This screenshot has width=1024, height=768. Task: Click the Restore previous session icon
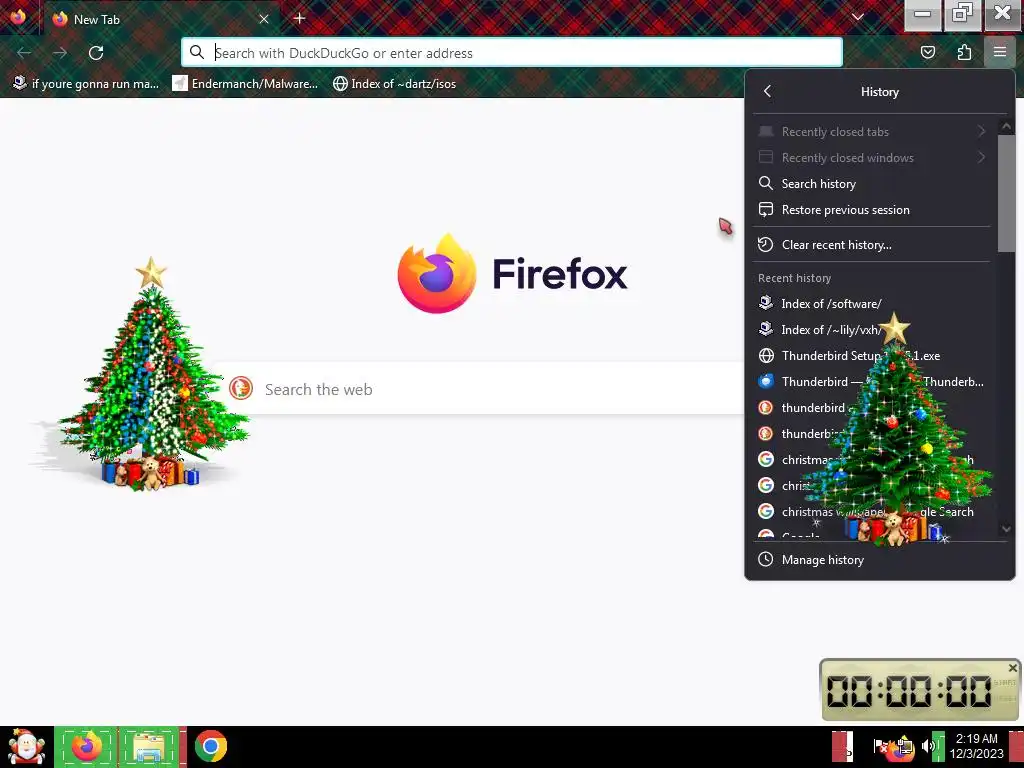[x=765, y=210]
